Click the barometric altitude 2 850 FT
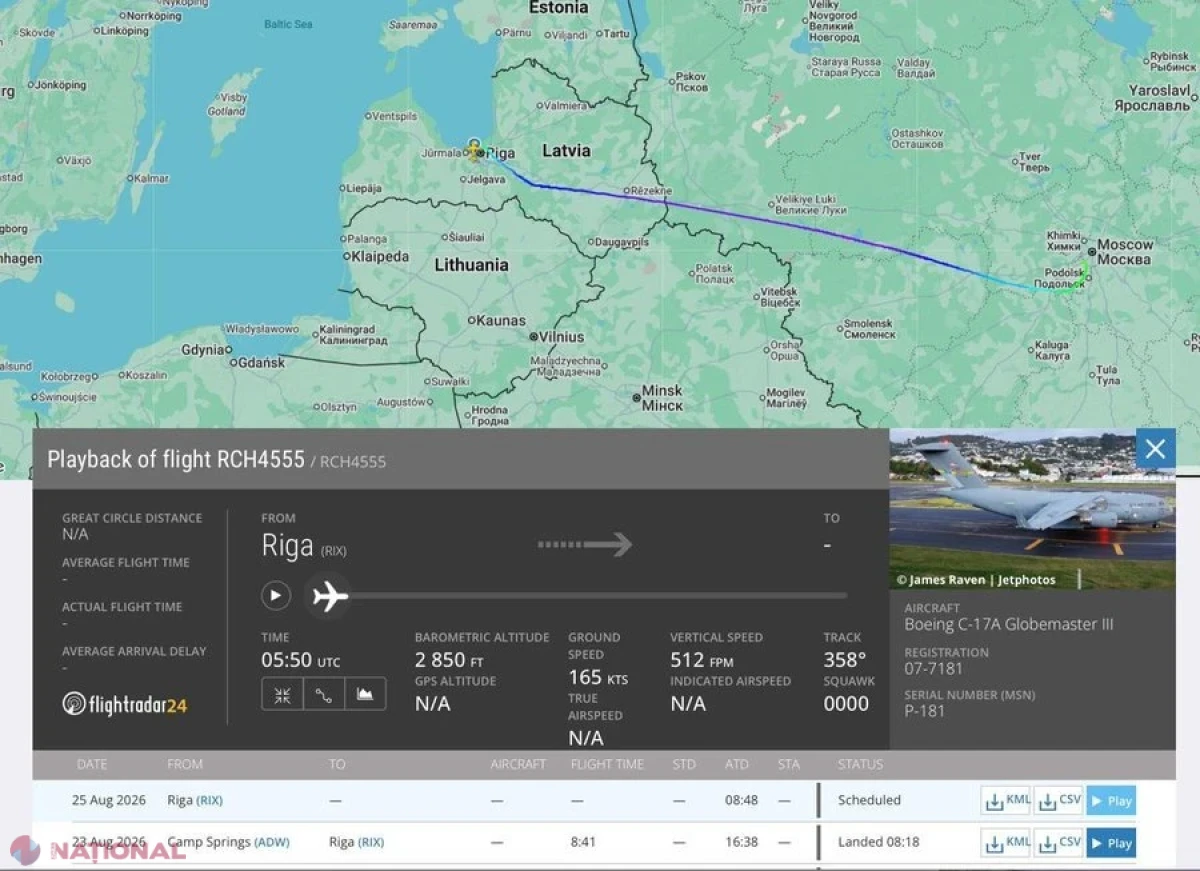Image resolution: width=1200 pixels, height=871 pixels. pyautogui.click(x=449, y=660)
